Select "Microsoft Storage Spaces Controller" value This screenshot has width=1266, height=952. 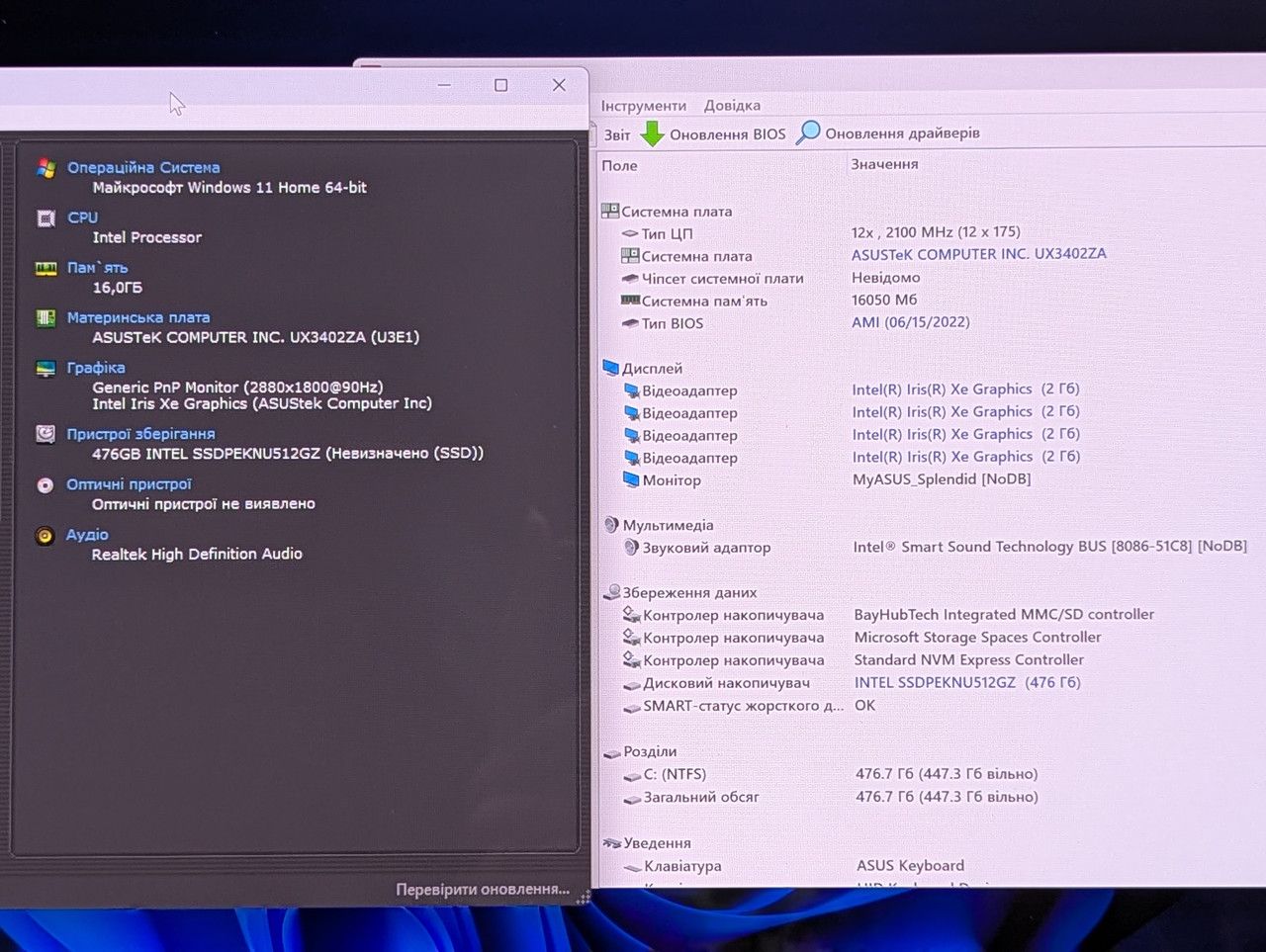(977, 638)
